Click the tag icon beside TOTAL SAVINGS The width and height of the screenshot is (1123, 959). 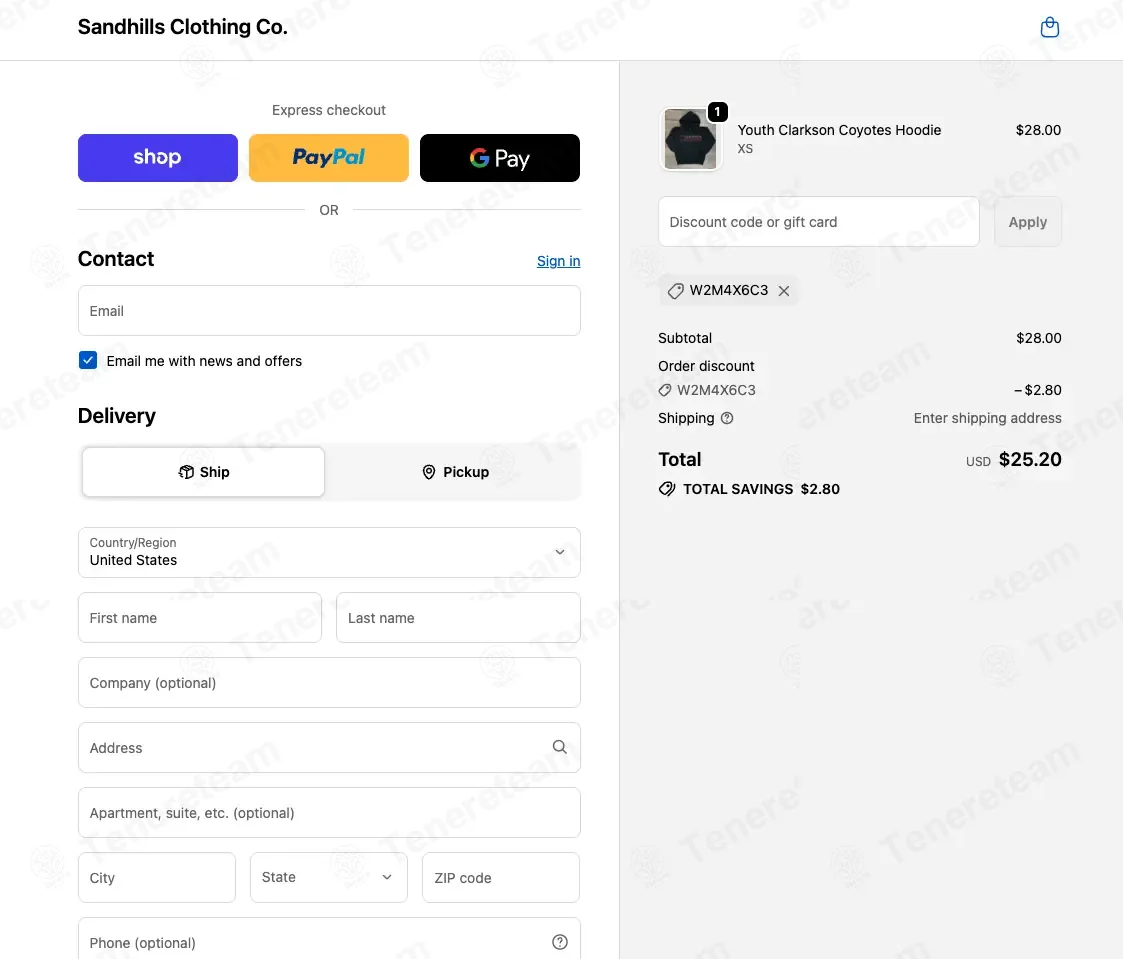point(667,489)
